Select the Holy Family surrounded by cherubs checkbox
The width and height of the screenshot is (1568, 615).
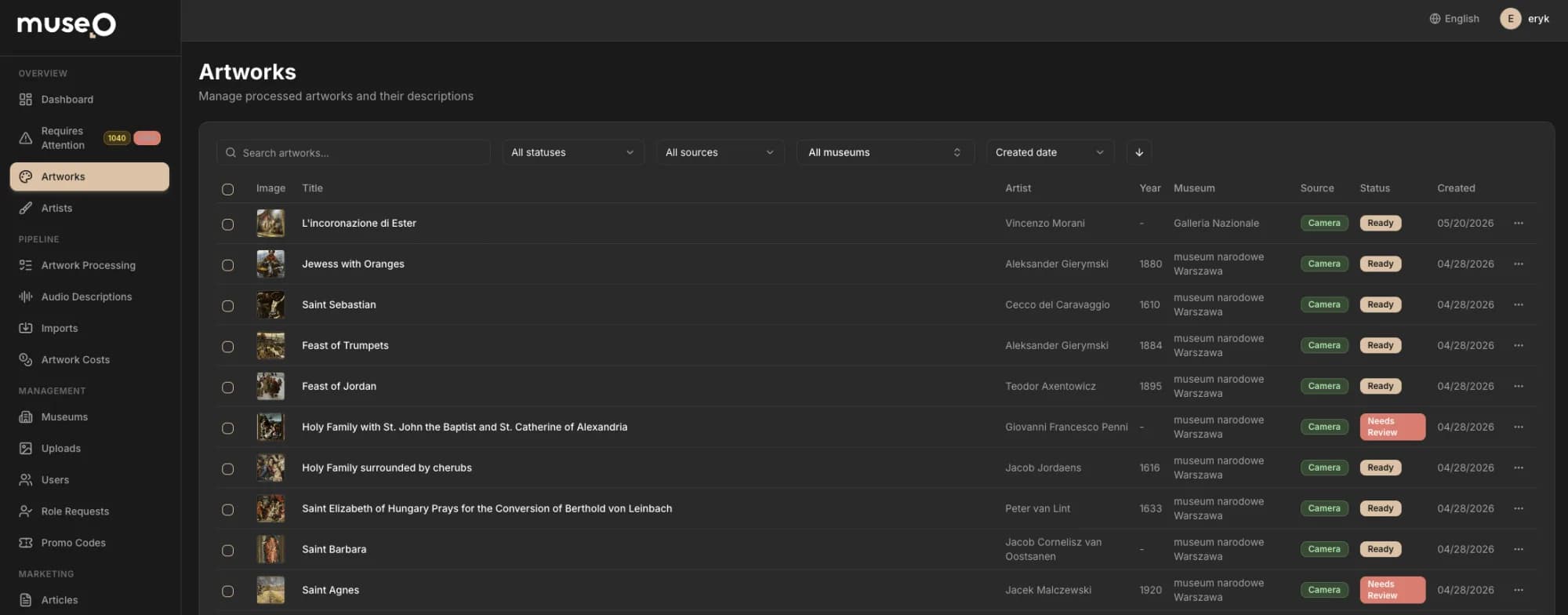(x=227, y=469)
